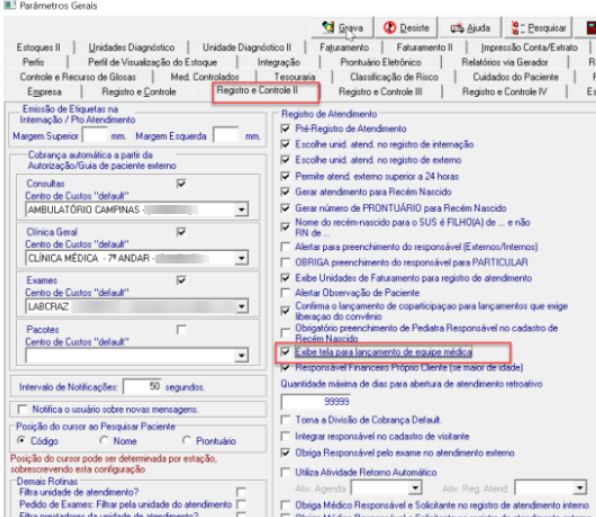Expand the Pacotes Centro de Custos dropdown
Viewport: 596px width, 517px height.
click(241, 355)
